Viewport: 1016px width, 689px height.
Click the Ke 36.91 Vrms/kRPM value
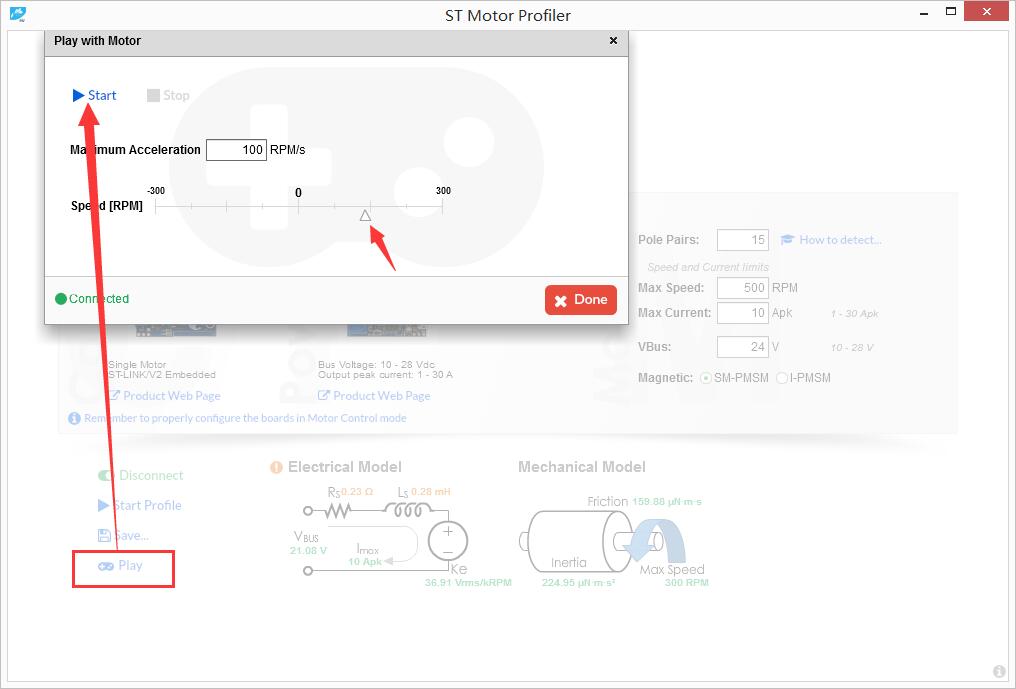(468, 583)
